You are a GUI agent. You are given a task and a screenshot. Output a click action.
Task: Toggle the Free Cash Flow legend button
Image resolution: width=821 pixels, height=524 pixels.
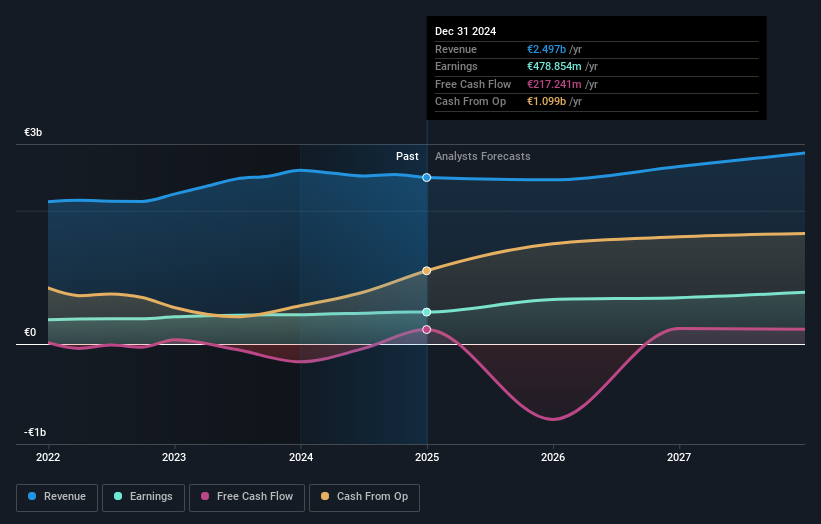tap(247, 497)
